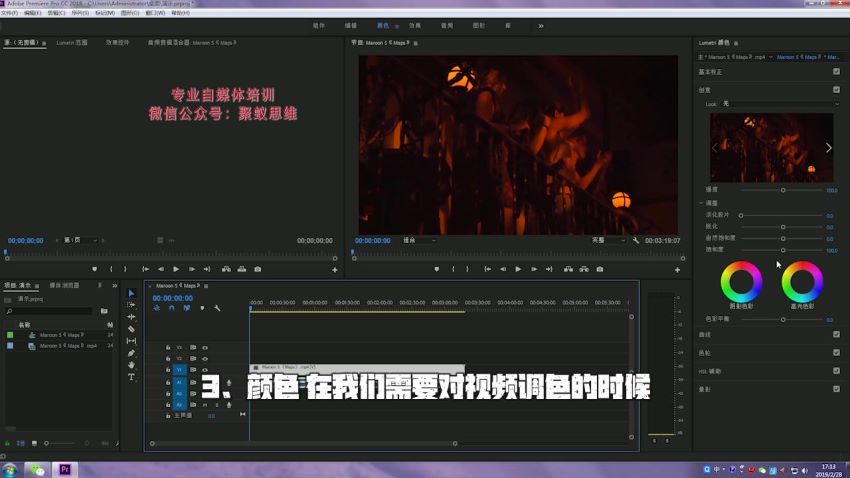850x478 pixels.
Task: Hide video track V1 eye icon
Action: point(205,370)
